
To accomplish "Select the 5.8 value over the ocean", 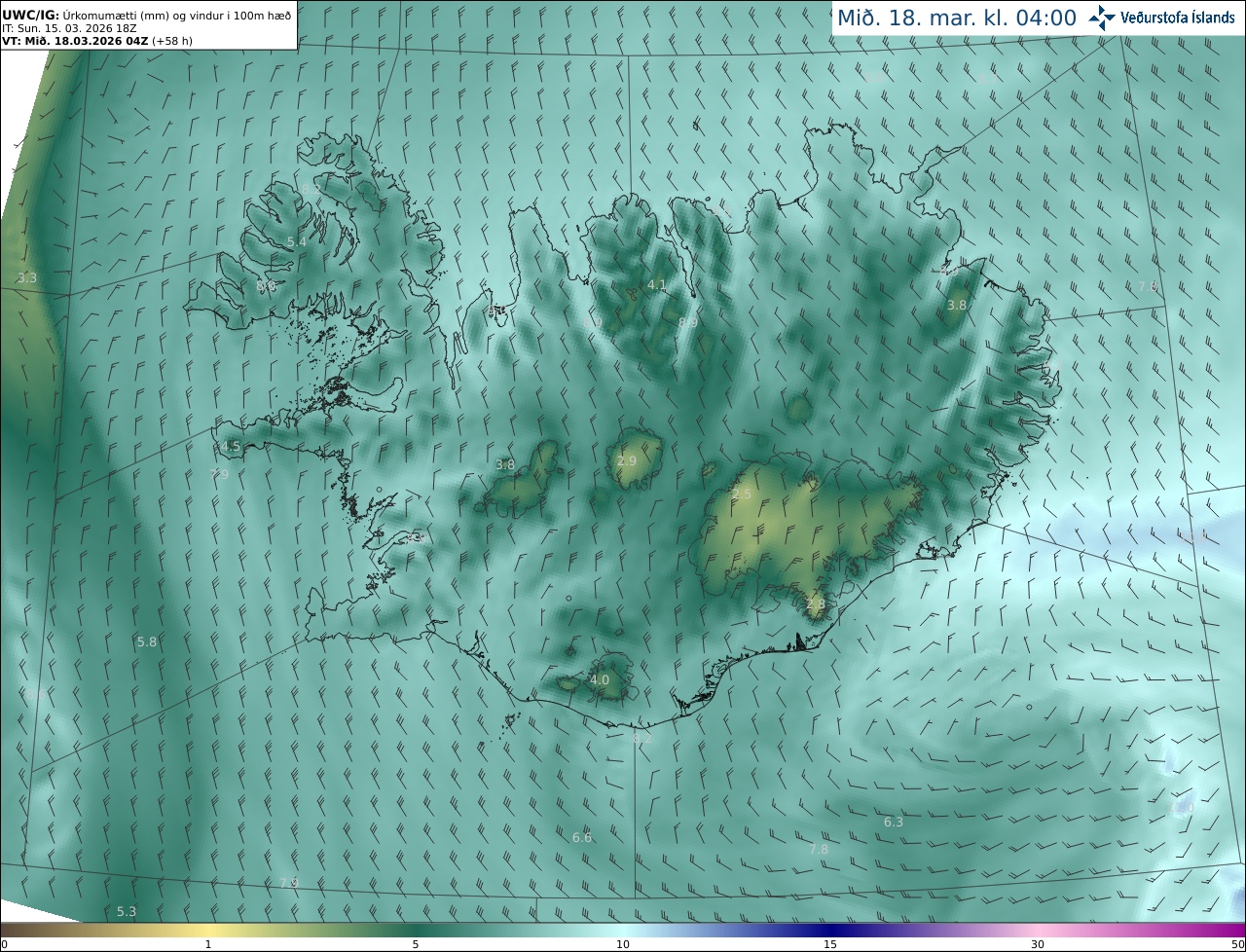I will pyautogui.click(x=147, y=641).
